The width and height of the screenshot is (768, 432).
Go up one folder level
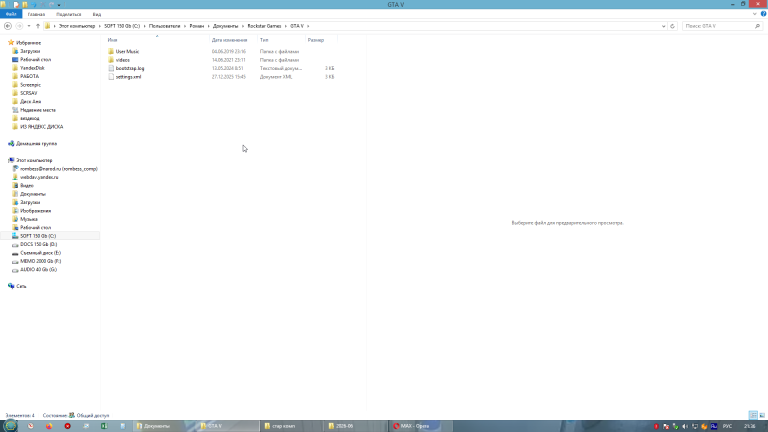(38, 26)
